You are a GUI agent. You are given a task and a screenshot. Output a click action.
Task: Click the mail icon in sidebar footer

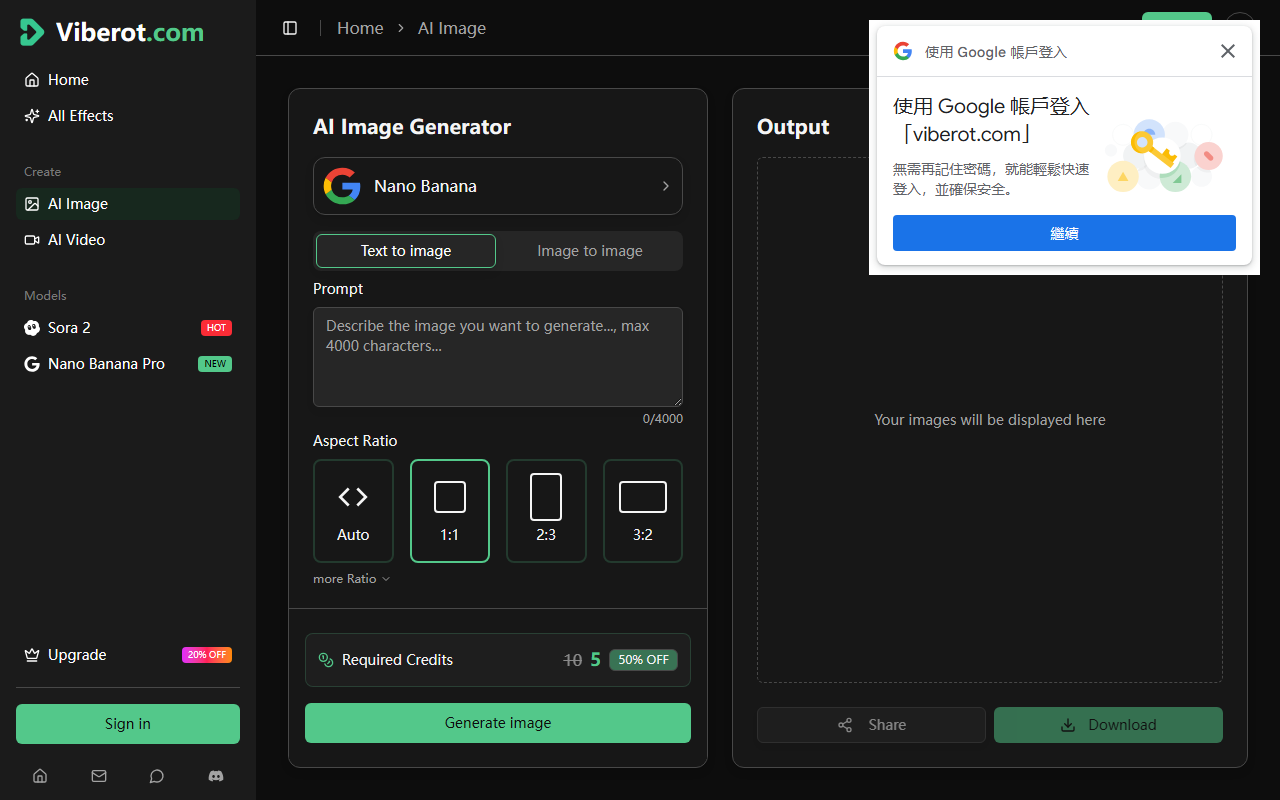point(98,776)
